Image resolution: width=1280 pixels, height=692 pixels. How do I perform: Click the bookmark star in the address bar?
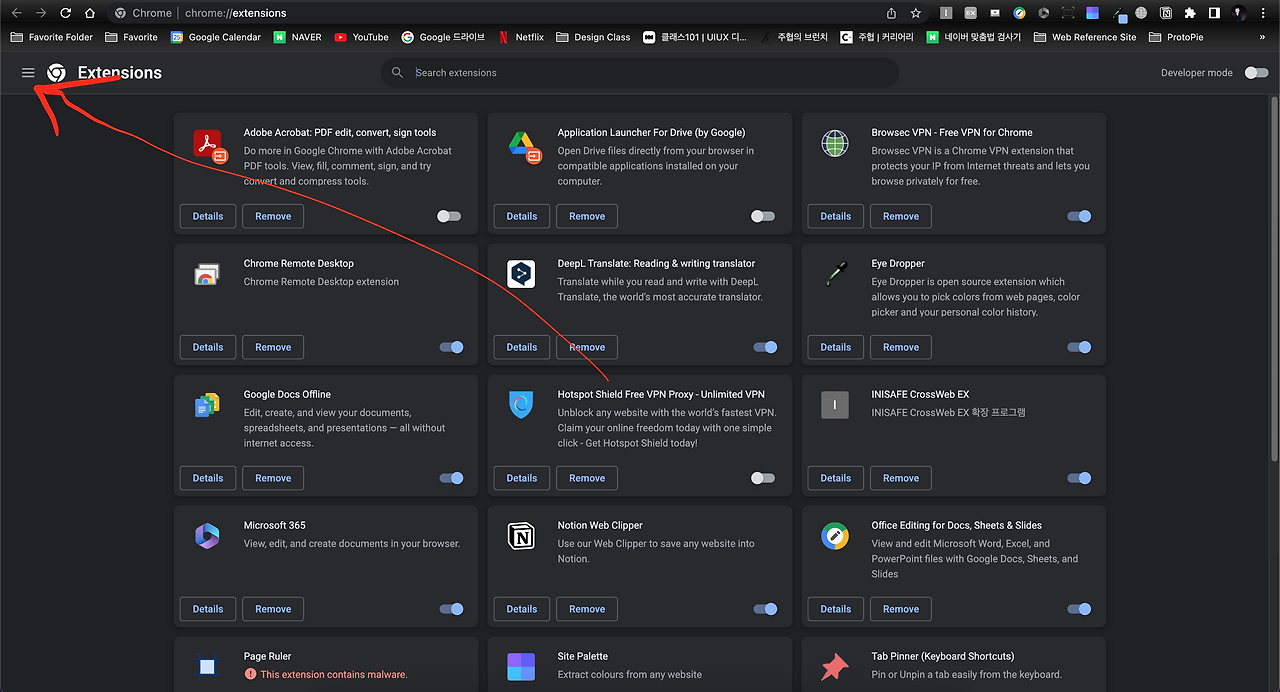[915, 13]
